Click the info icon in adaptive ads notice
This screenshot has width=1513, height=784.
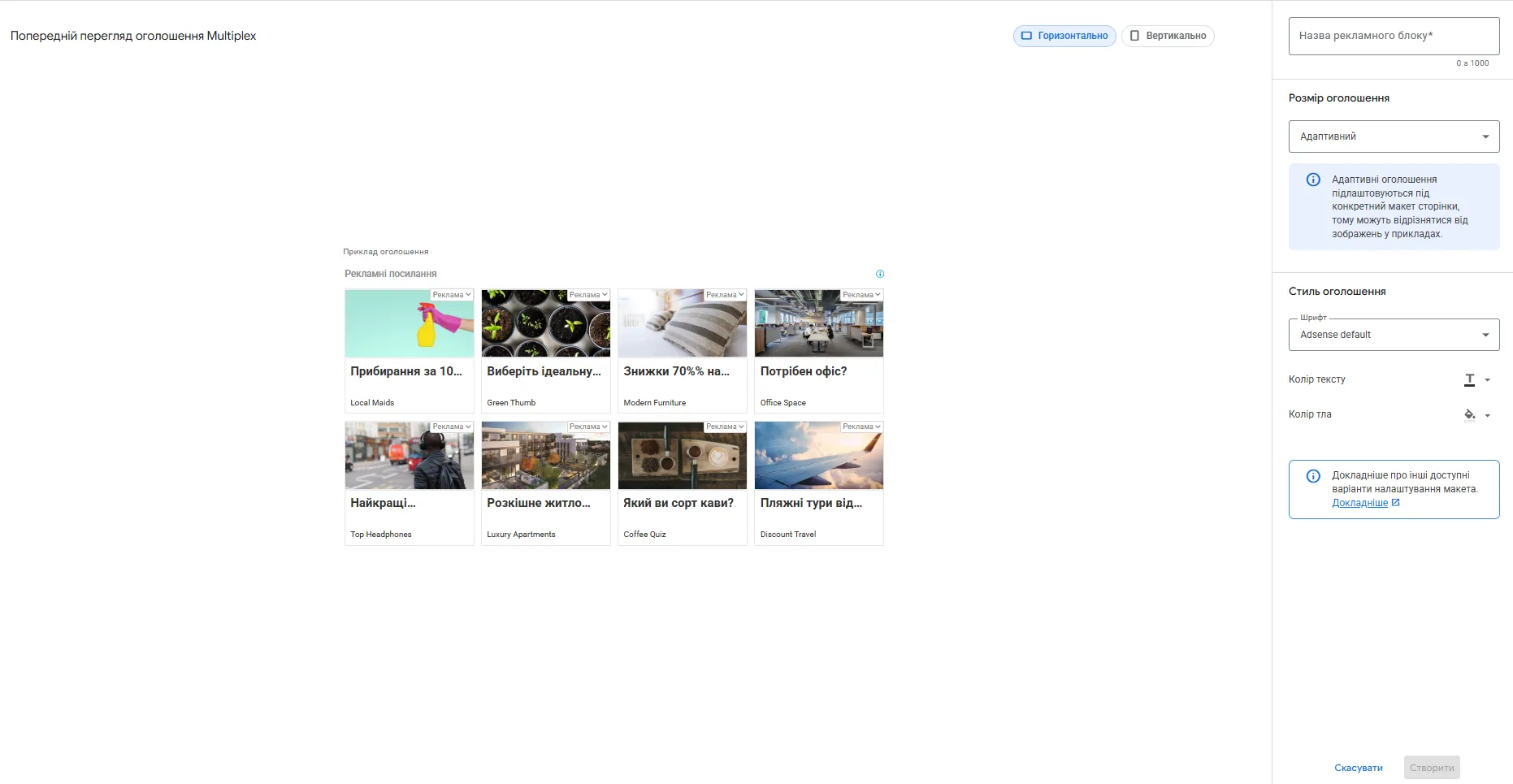pyautogui.click(x=1313, y=180)
